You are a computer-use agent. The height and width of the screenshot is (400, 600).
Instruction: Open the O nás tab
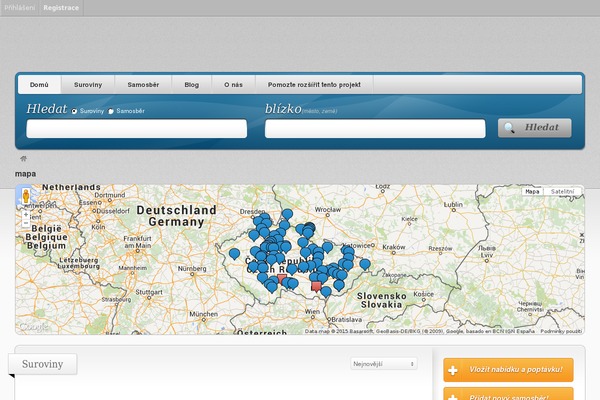point(233,85)
